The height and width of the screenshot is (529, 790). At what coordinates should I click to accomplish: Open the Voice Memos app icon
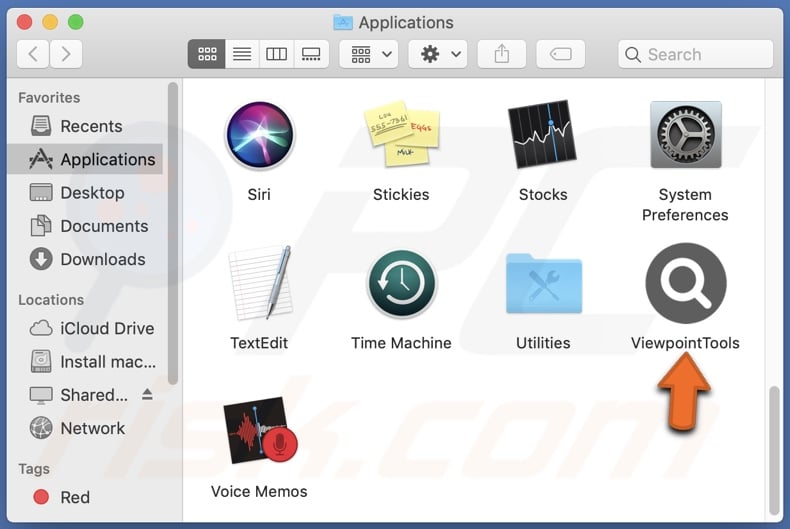point(260,430)
